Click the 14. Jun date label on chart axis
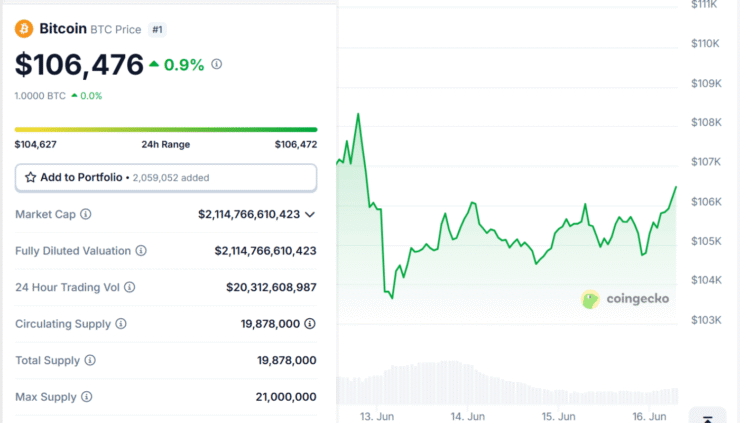The width and height of the screenshot is (740, 423). point(467,416)
